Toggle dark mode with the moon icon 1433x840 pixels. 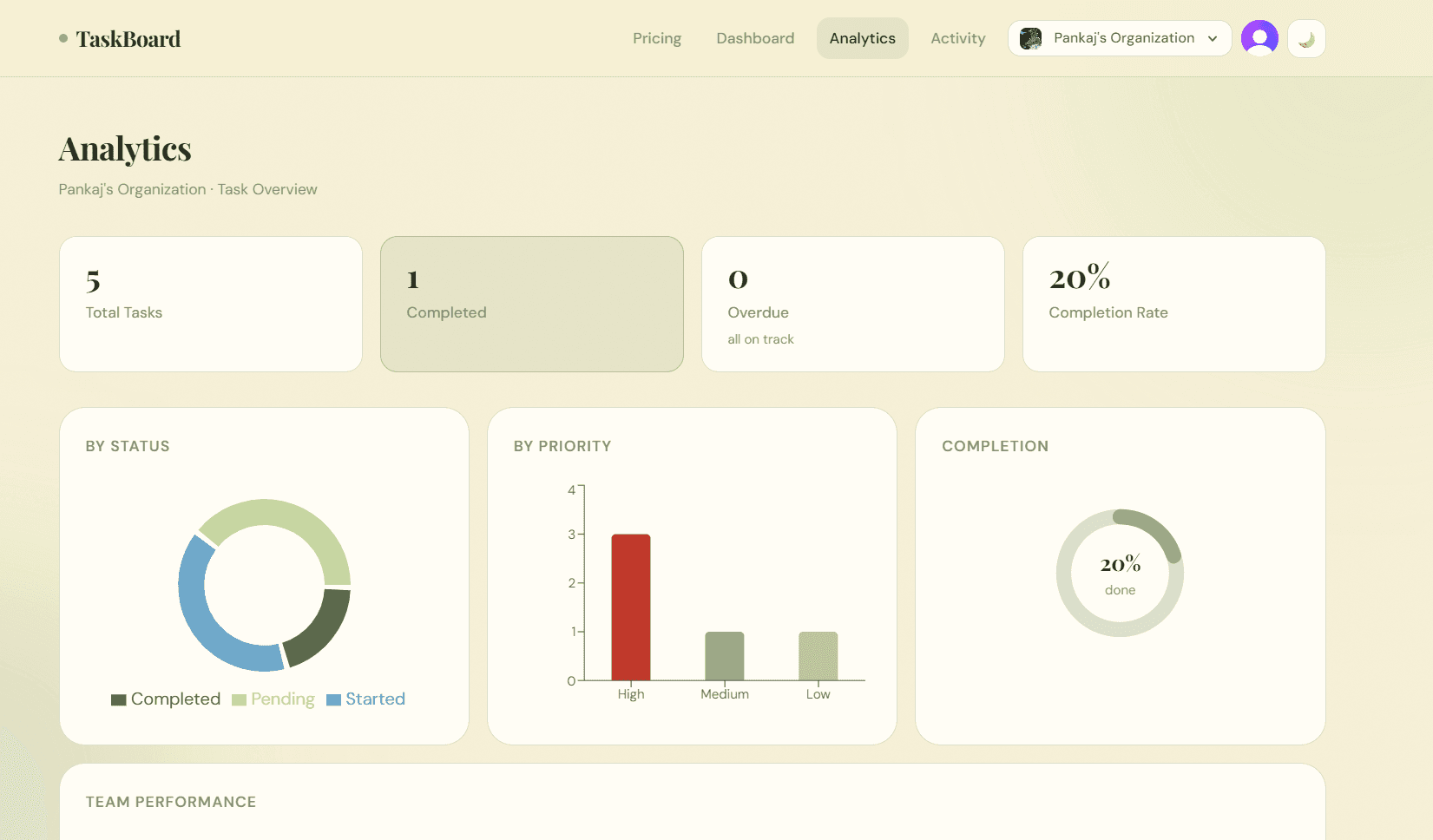click(1306, 39)
